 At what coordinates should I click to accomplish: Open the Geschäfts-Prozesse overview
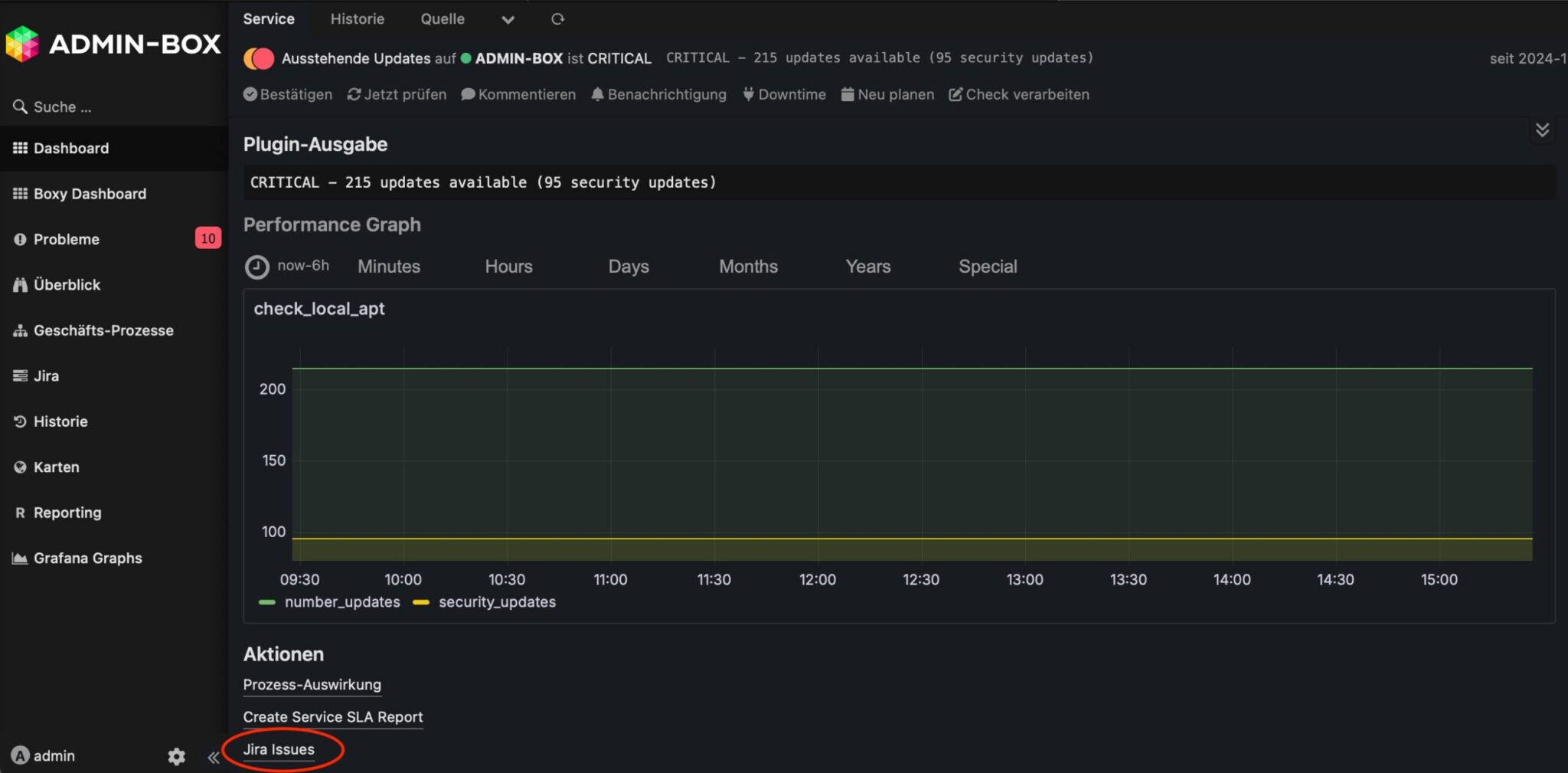[103, 330]
